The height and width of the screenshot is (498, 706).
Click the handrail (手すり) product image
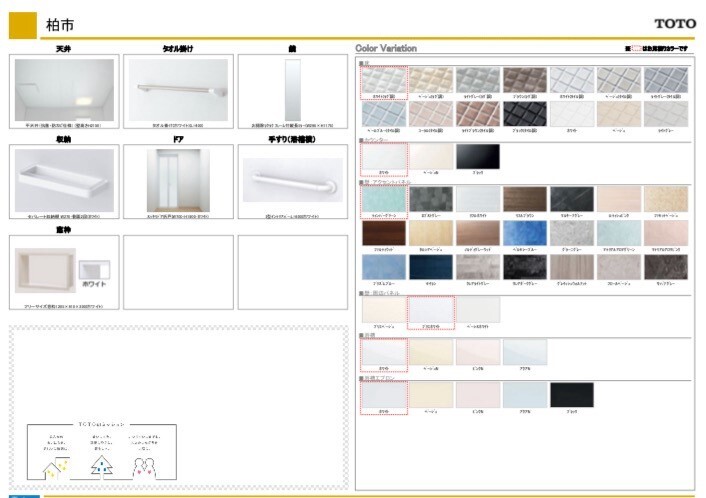291,179
